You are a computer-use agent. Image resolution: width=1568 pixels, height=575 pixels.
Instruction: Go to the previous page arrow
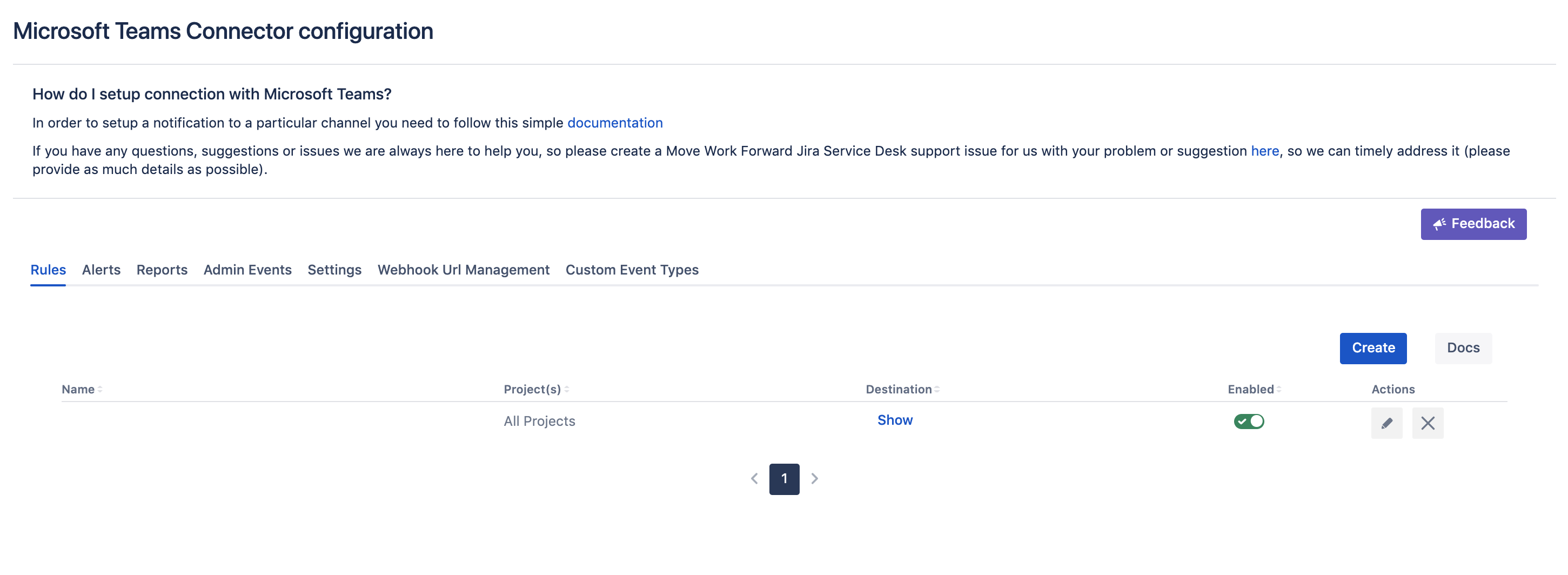(754, 479)
